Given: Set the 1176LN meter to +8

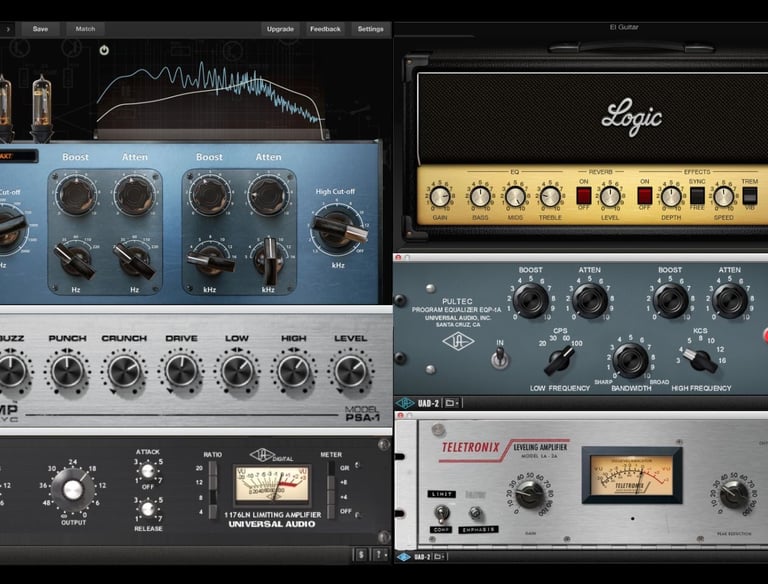Looking at the screenshot, I should click(332, 483).
